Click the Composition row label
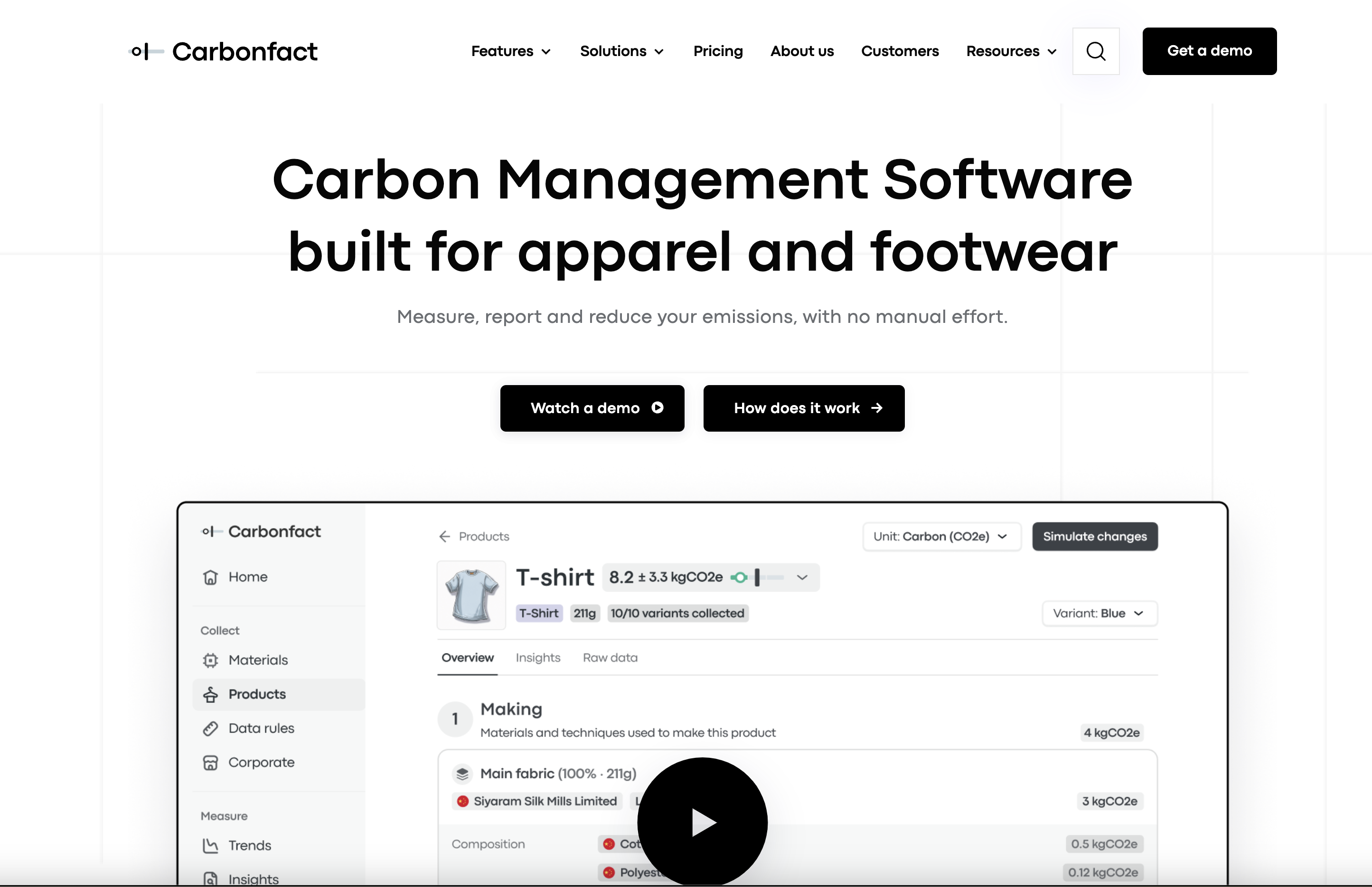The width and height of the screenshot is (1372, 887). click(488, 844)
